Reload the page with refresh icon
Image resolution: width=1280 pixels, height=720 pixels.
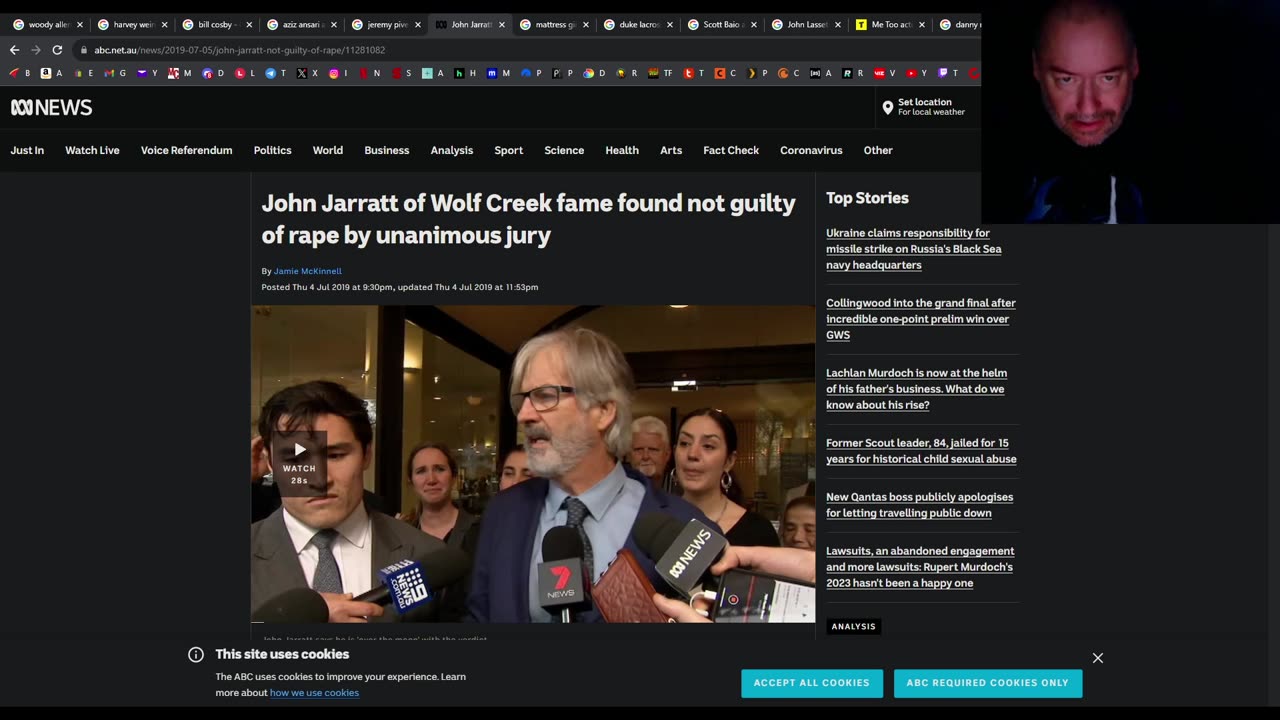point(57,50)
